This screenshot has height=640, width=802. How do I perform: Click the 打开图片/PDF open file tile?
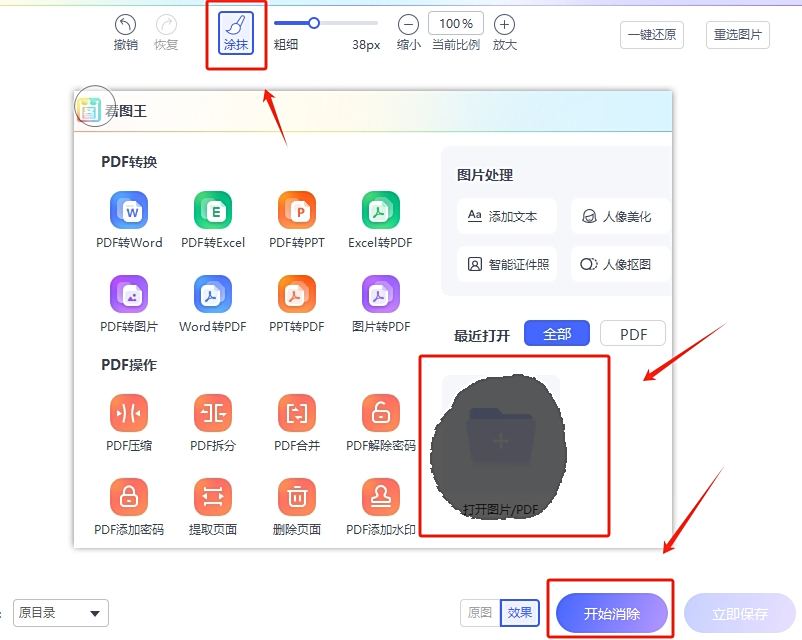tap(501, 447)
